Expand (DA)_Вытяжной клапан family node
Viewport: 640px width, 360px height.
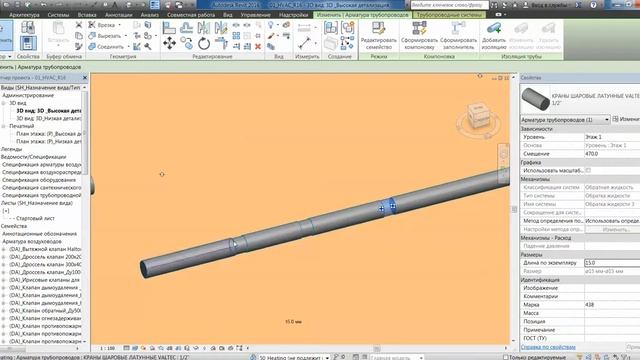pos(4,249)
